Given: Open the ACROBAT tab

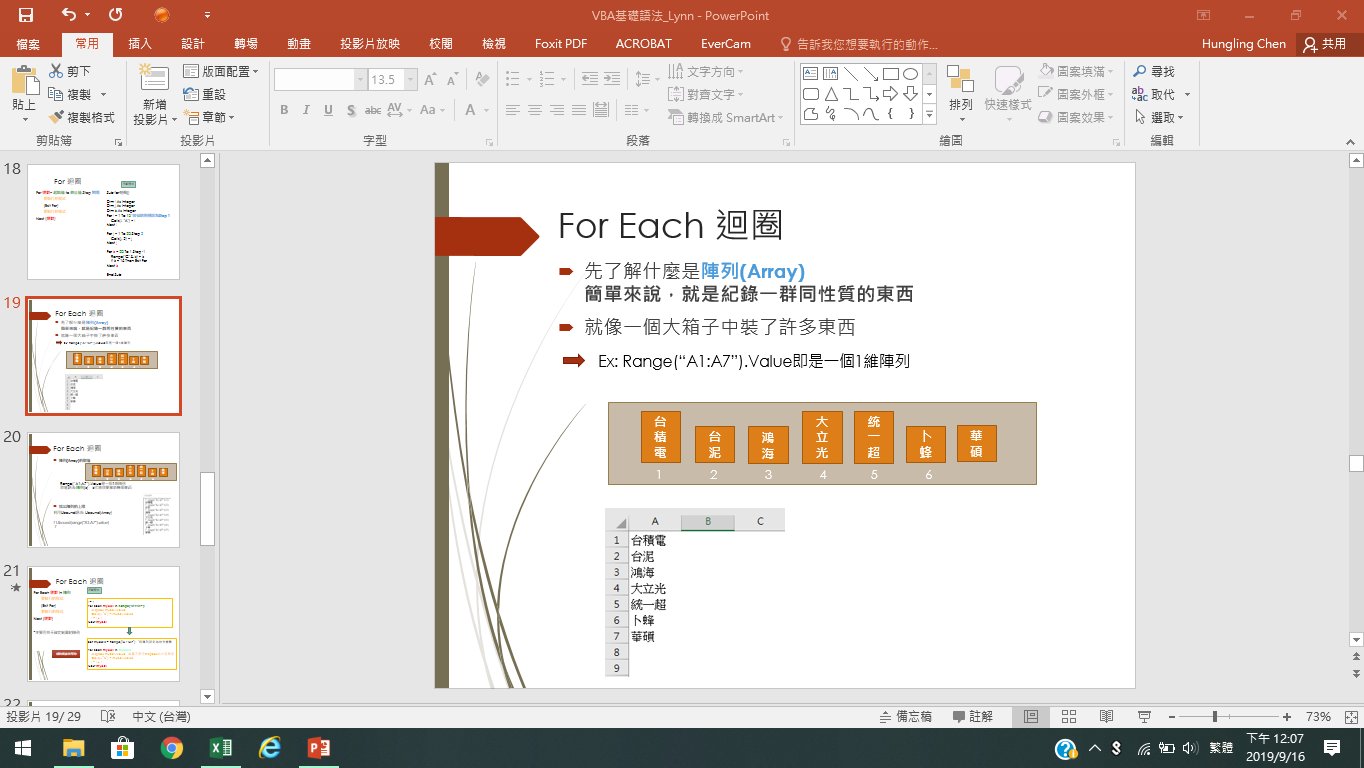Looking at the screenshot, I should [643, 44].
